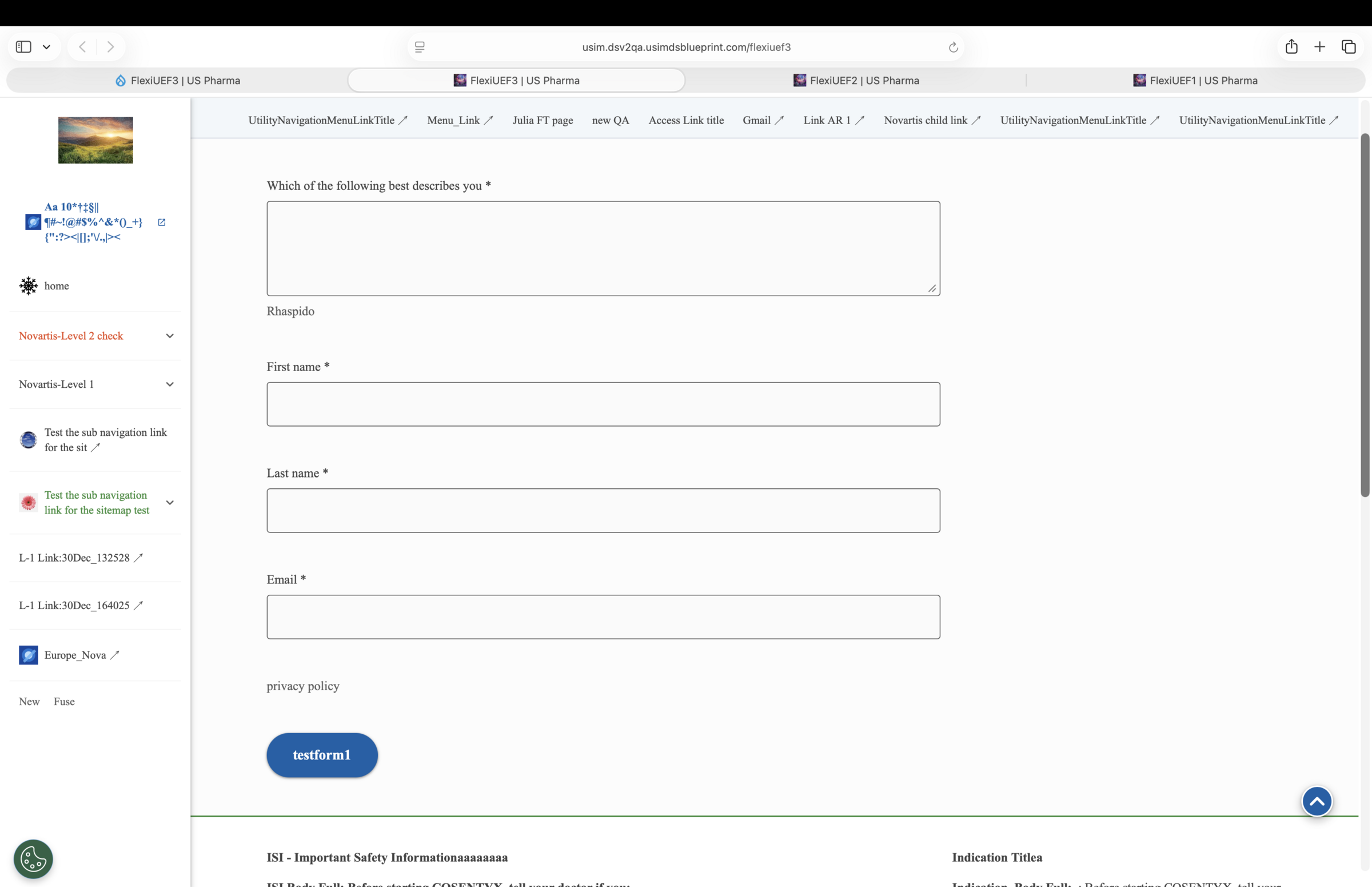Open Novartis child link

pyautogui.click(x=933, y=120)
